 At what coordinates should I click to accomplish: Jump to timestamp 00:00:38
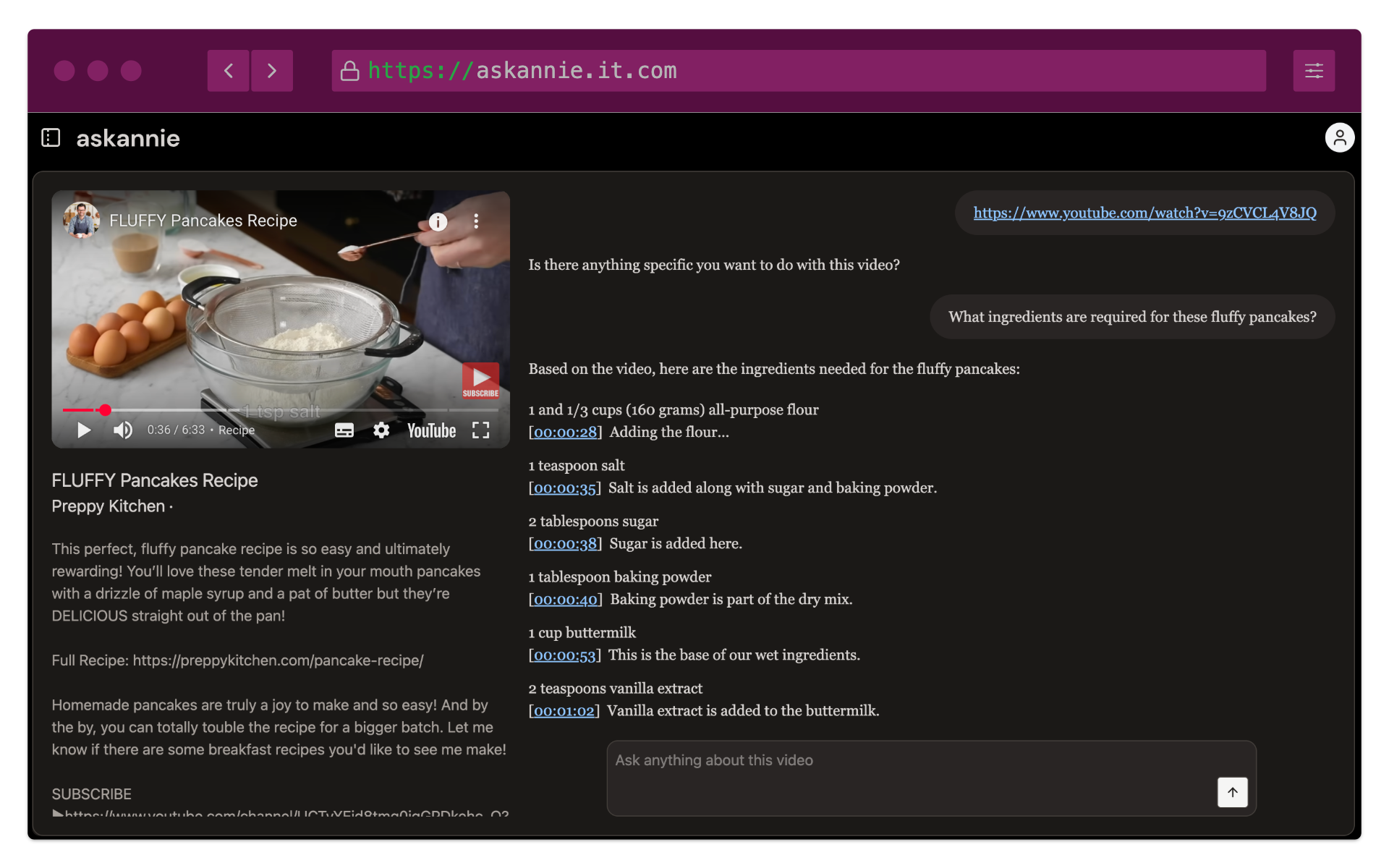point(565,543)
